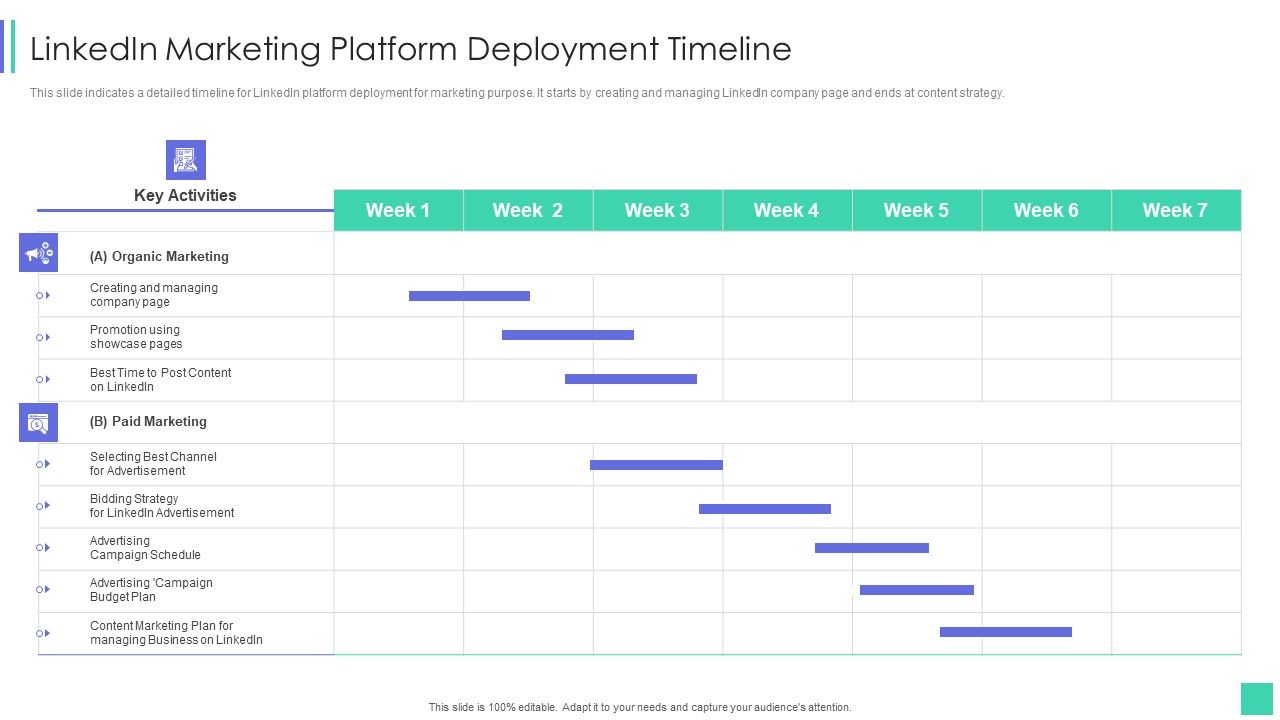Click bullet marker beside Selecting Best Channel for Advertisement
This screenshot has height=720, width=1280.
point(43,464)
